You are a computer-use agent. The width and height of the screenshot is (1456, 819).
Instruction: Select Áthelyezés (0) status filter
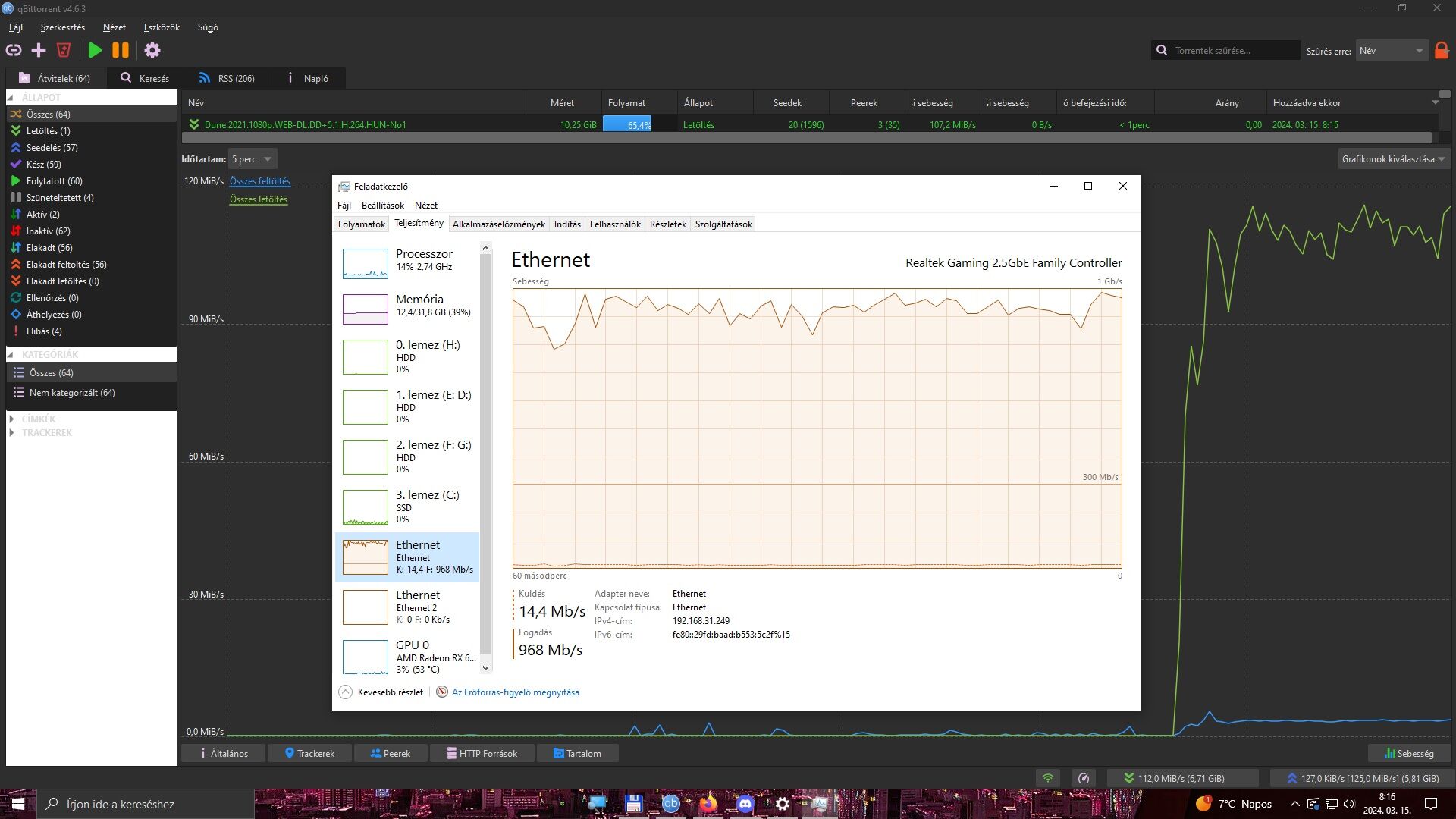click(91, 315)
